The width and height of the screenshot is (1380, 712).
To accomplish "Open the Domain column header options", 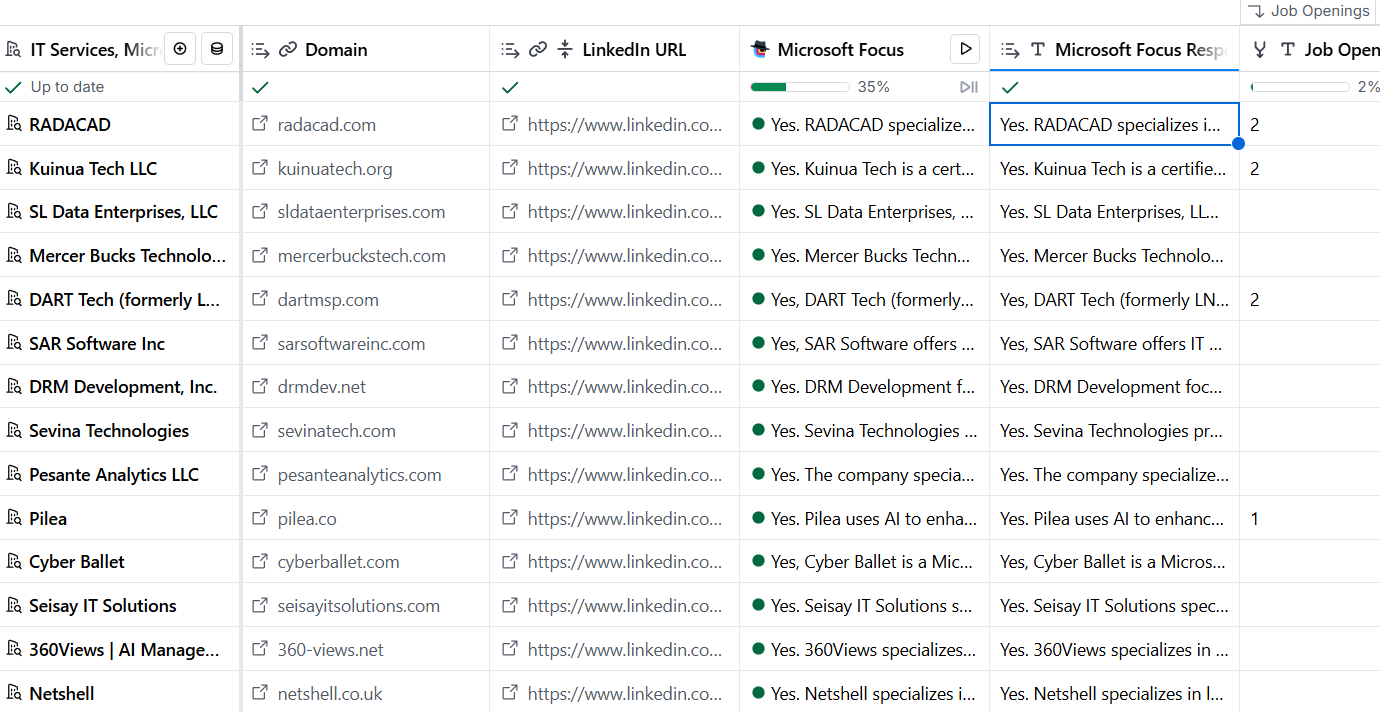I will 366,49.
